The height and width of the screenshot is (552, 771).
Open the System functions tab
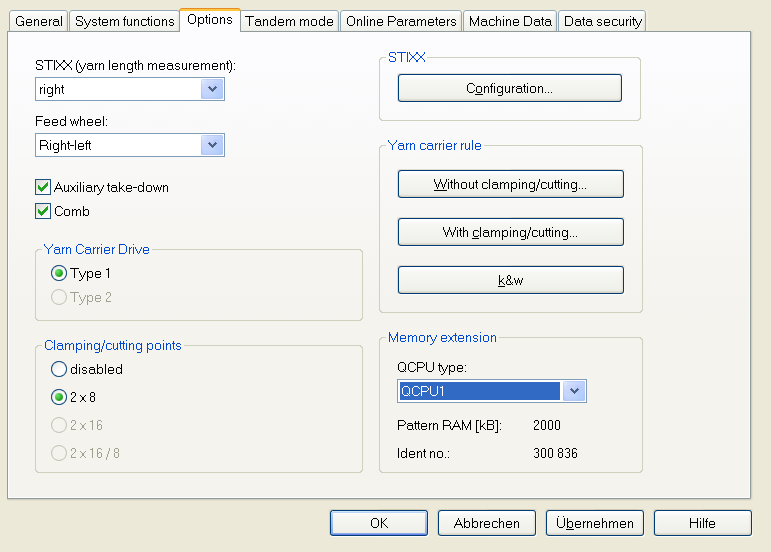click(124, 21)
